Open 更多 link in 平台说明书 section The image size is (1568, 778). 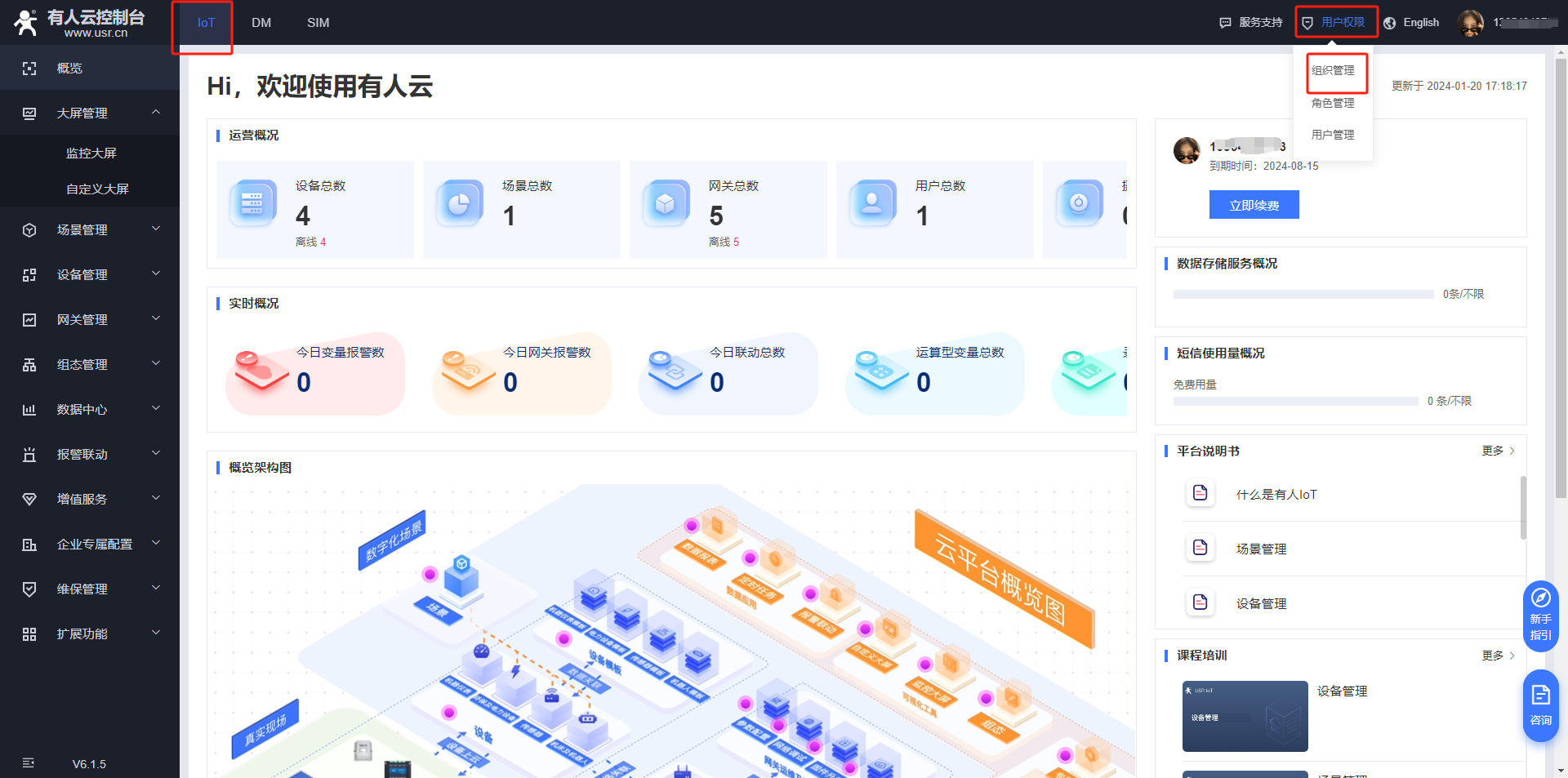[x=1498, y=451]
